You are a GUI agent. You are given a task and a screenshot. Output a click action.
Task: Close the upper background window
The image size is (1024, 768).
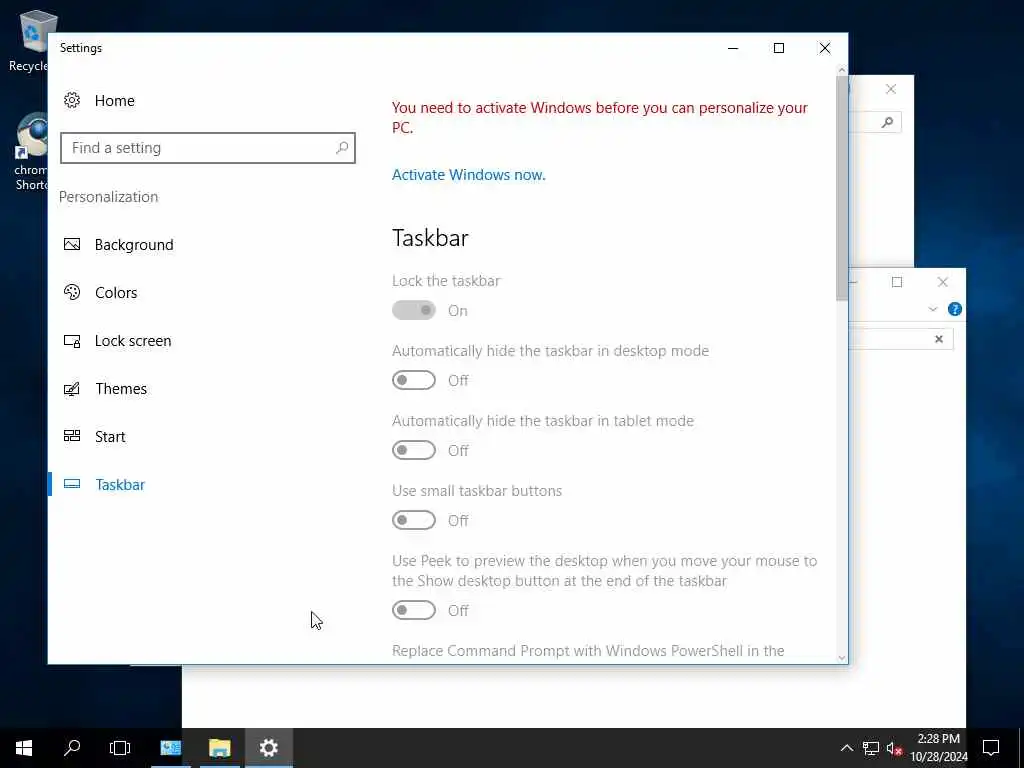[891, 89]
